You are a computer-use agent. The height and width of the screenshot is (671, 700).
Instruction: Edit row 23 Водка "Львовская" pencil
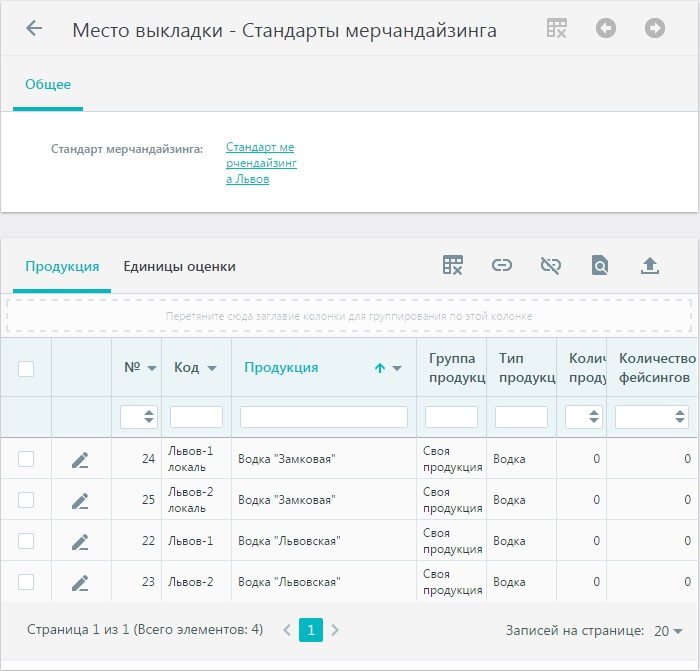pos(80,583)
